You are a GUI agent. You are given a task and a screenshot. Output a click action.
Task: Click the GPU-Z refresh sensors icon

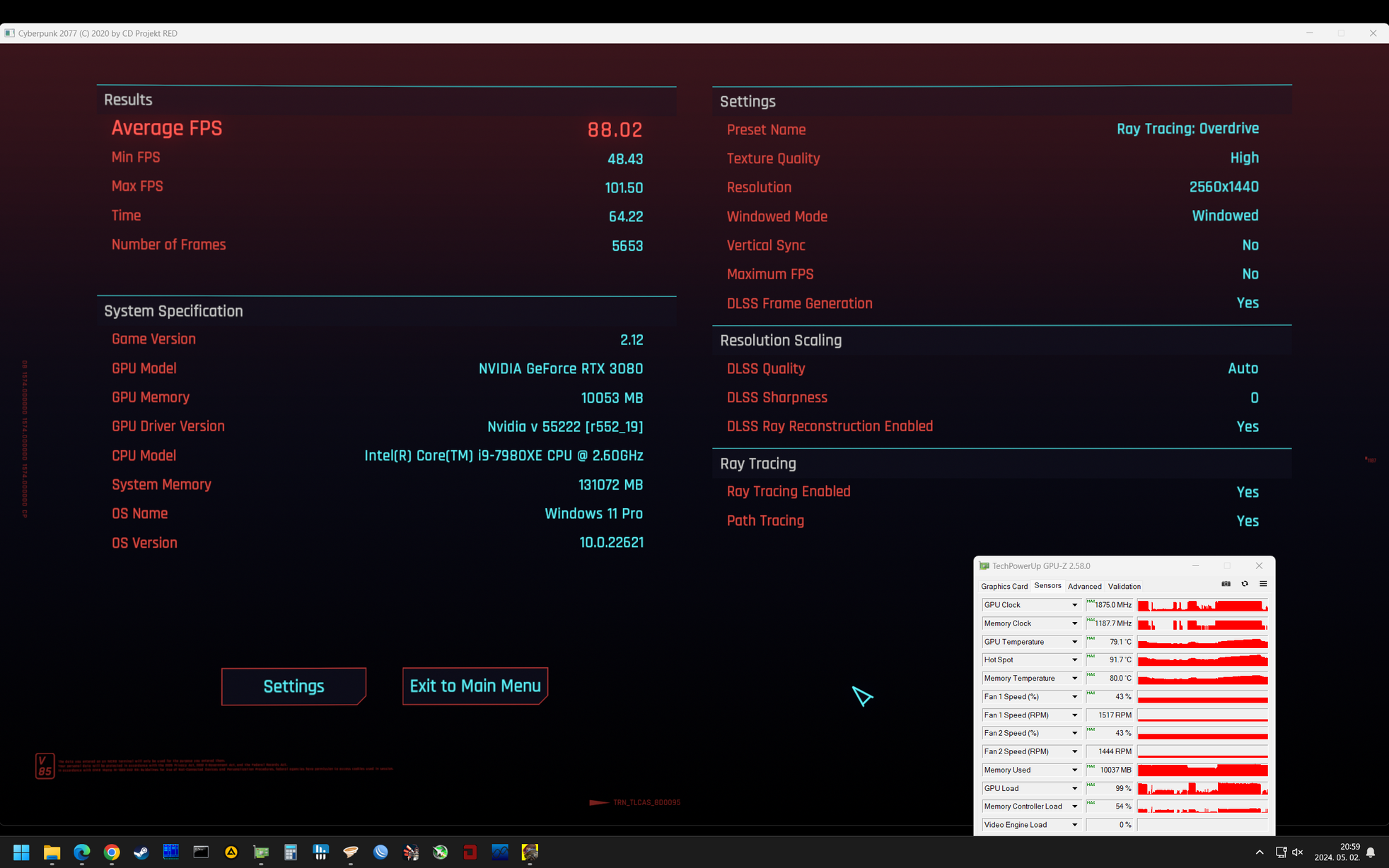(1245, 584)
